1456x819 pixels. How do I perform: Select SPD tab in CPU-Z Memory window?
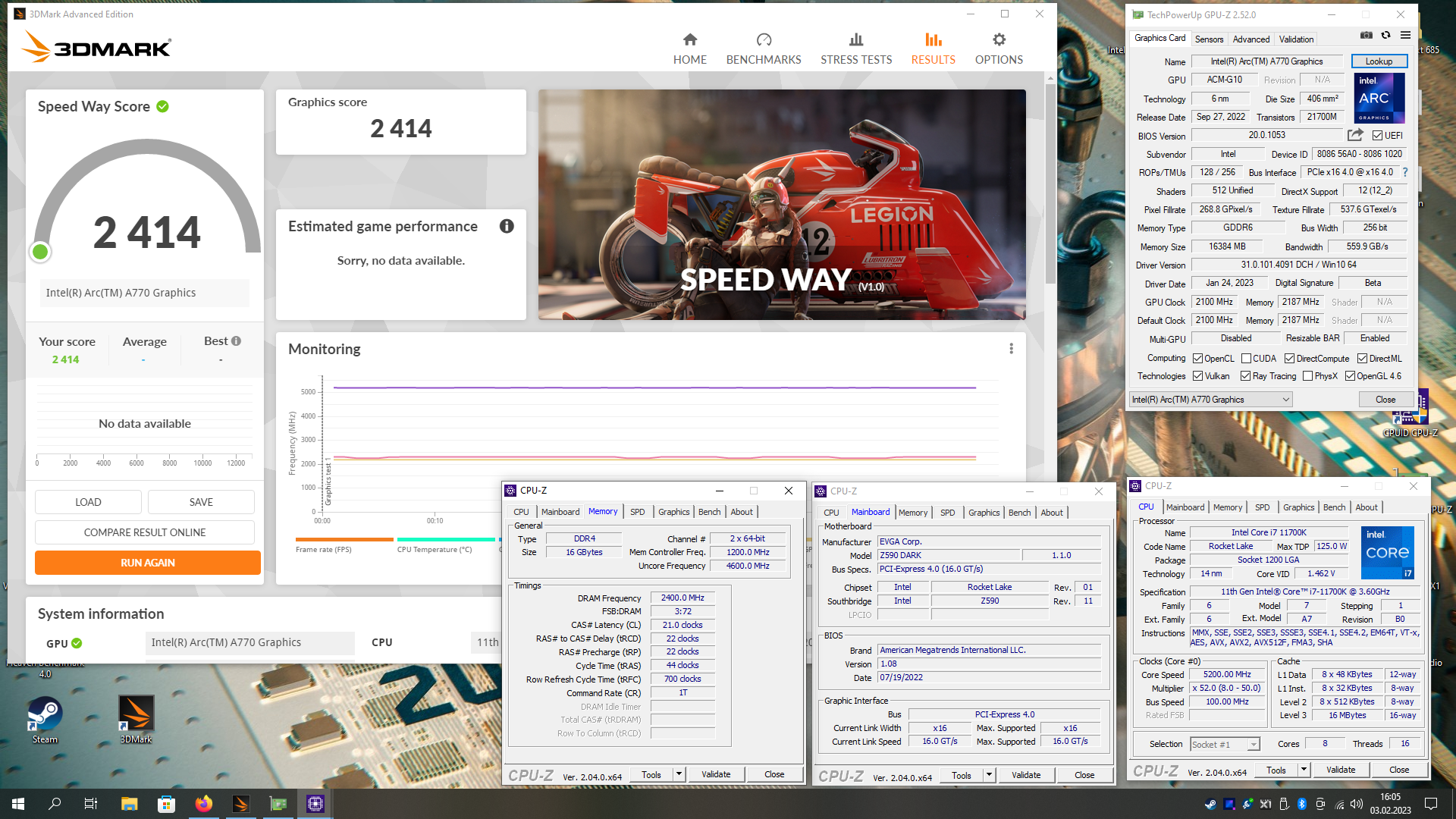coord(637,512)
